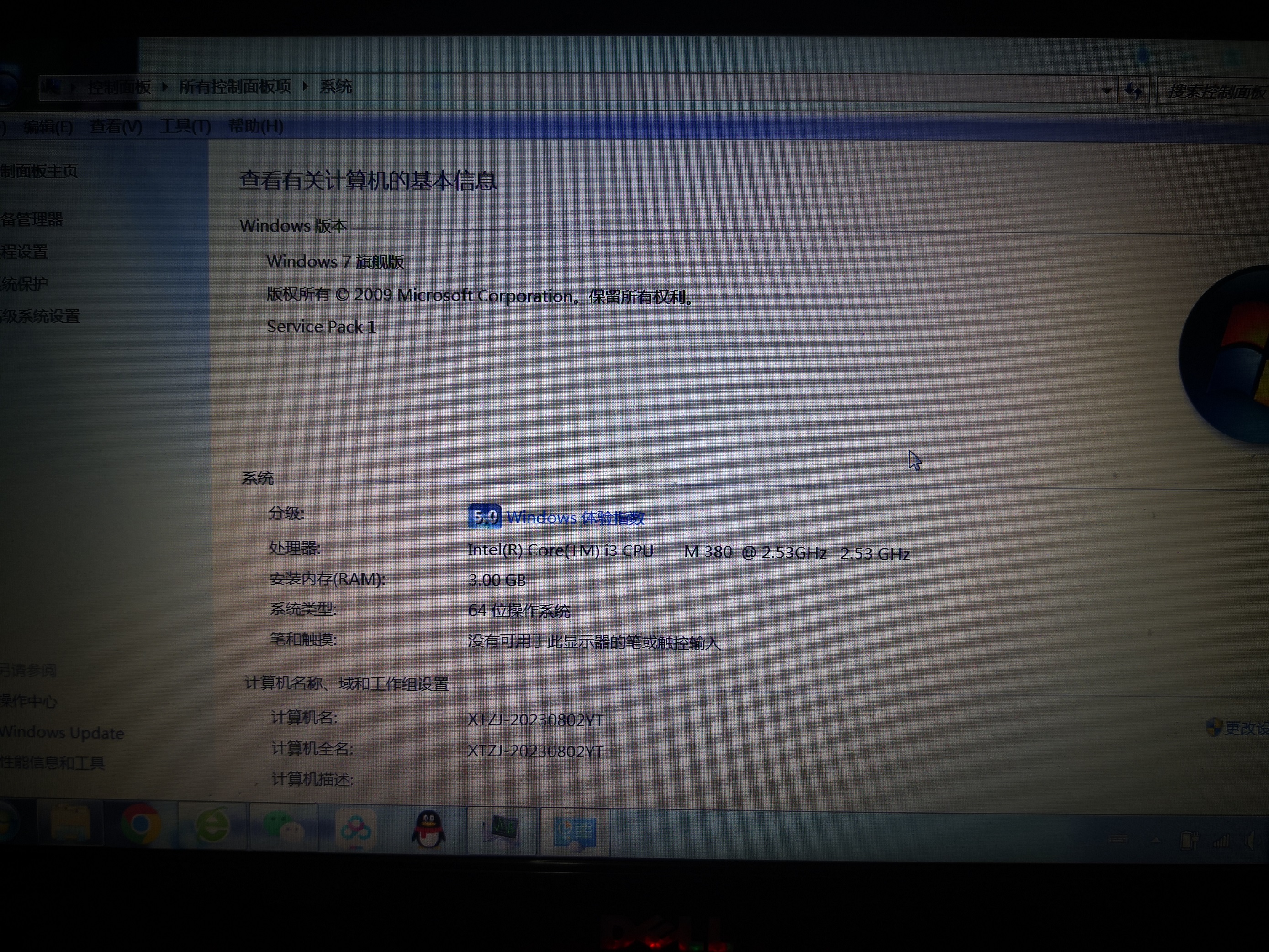1269x952 pixels.
Task: Open 远程设置 from the sidebar
Action: click(x=23, y=251)
